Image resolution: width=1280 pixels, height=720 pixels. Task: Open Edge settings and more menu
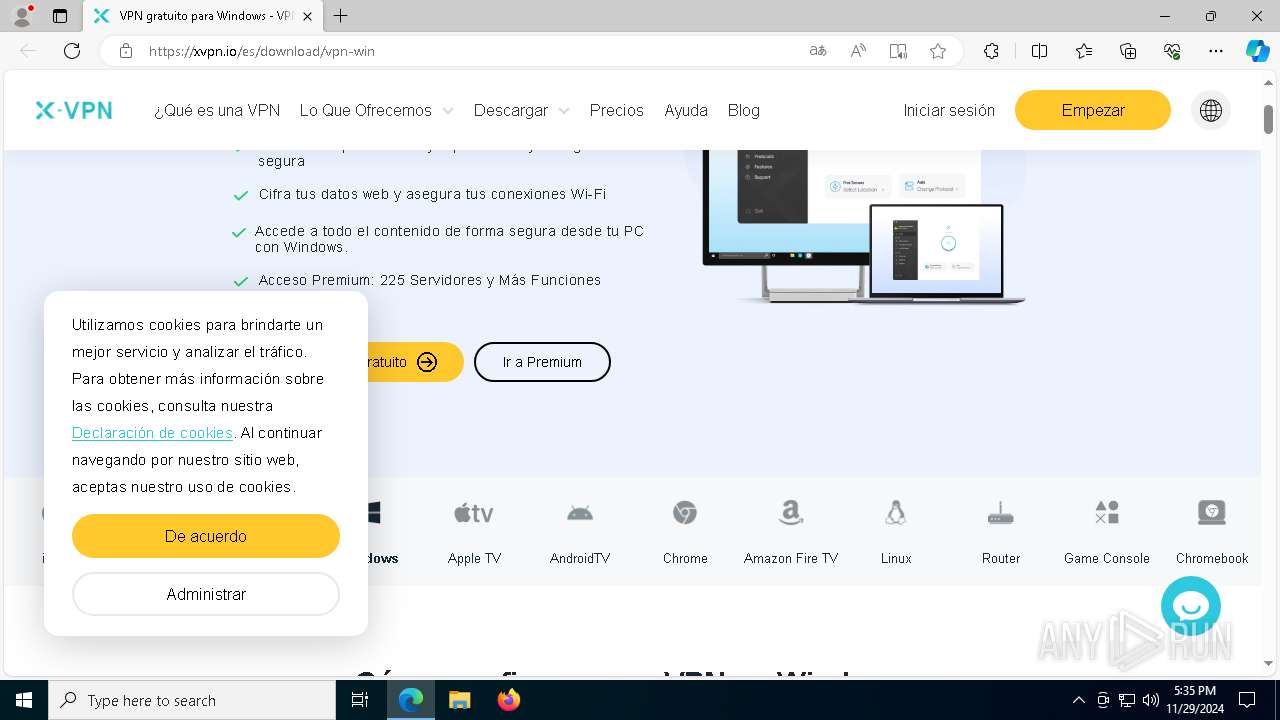click(x=1216, y=51)
